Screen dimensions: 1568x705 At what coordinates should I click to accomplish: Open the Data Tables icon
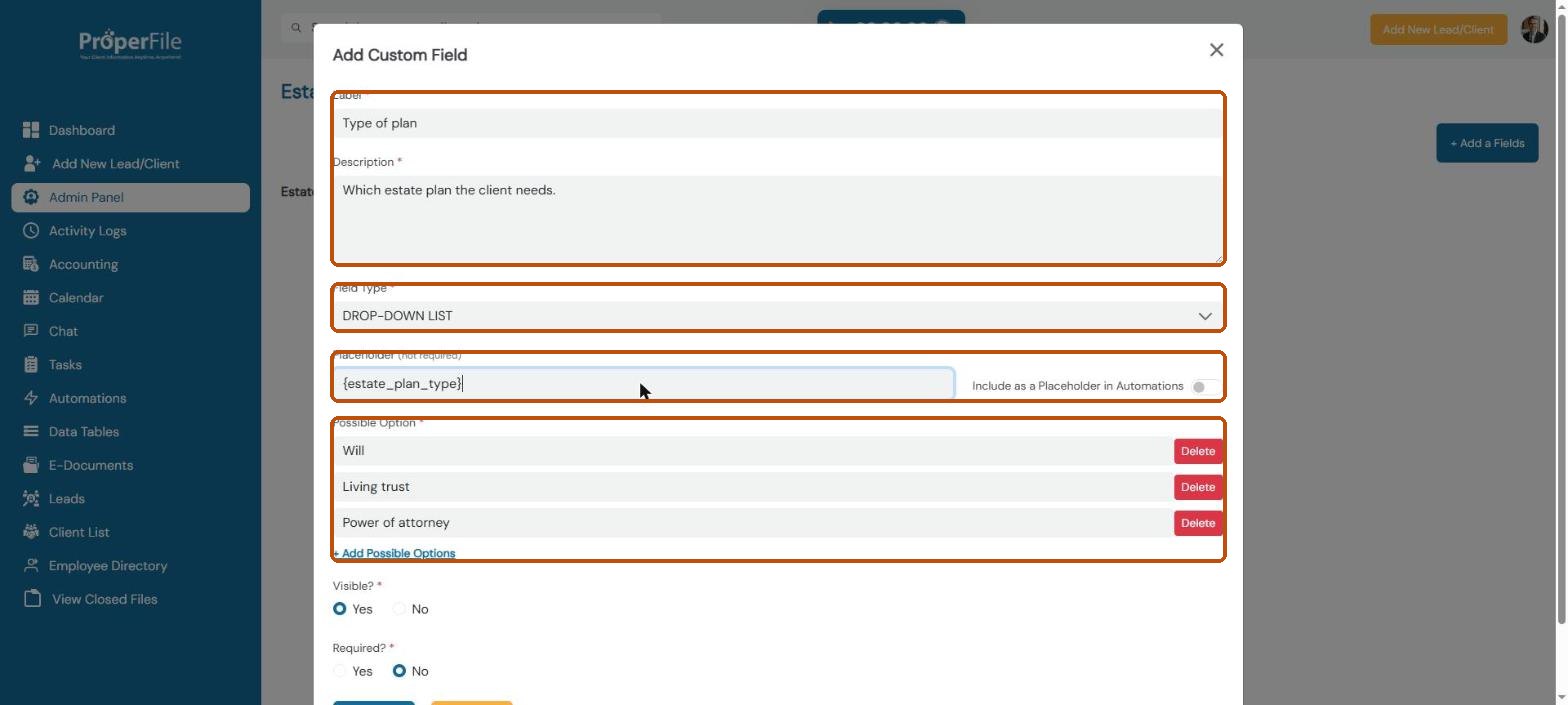pos(30,432)
